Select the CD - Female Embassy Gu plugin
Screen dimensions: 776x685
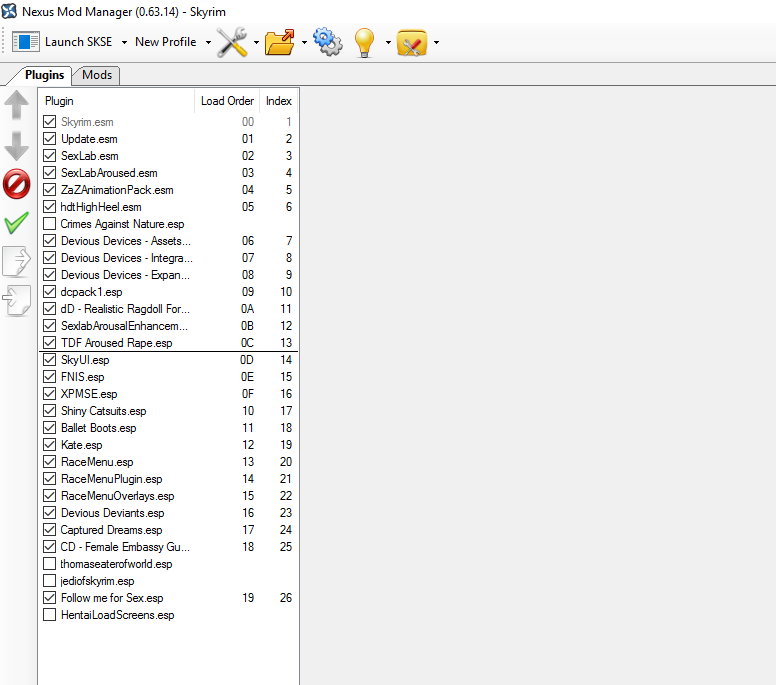click(x=125, y=547)
